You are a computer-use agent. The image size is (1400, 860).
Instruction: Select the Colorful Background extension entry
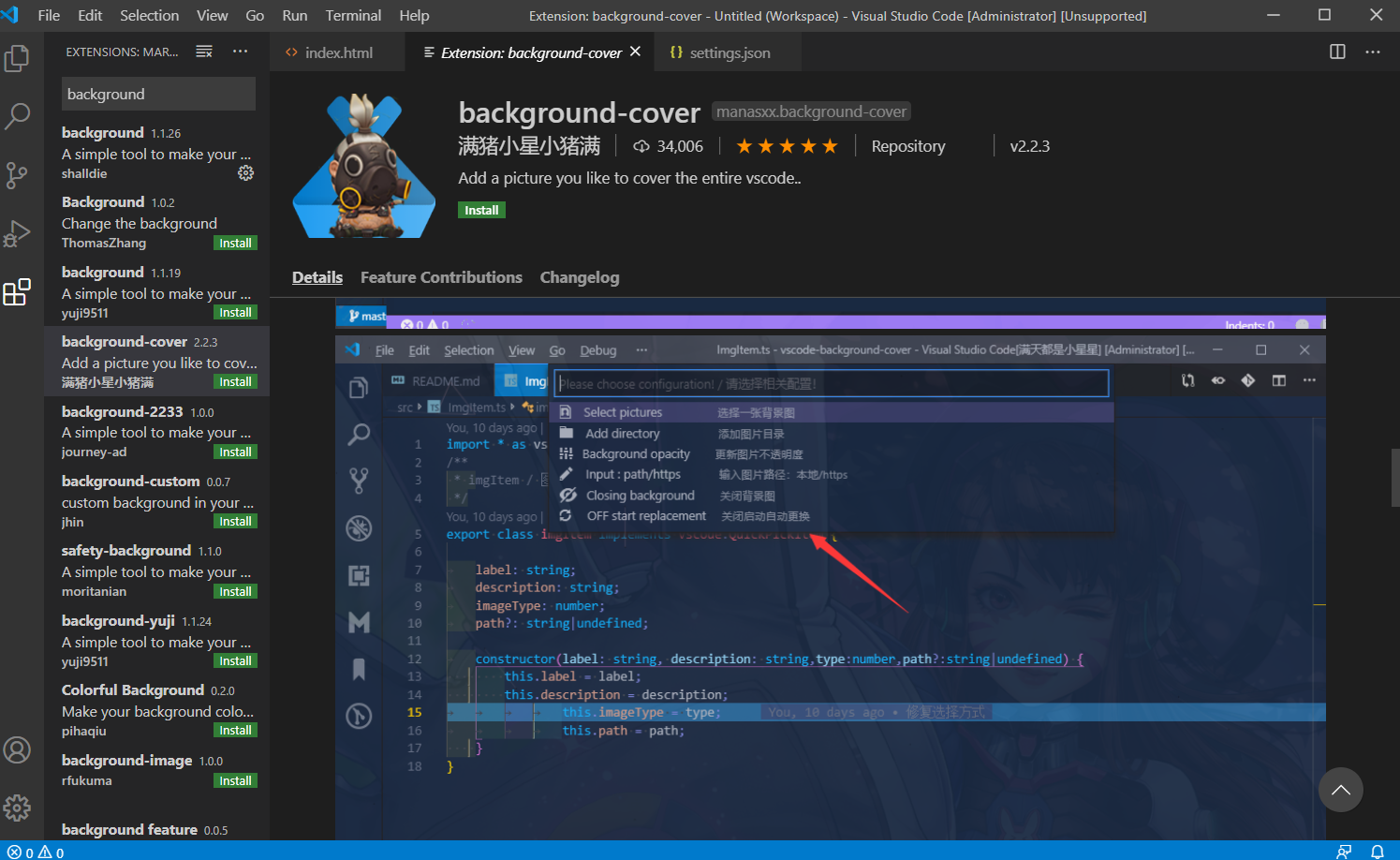157,710
